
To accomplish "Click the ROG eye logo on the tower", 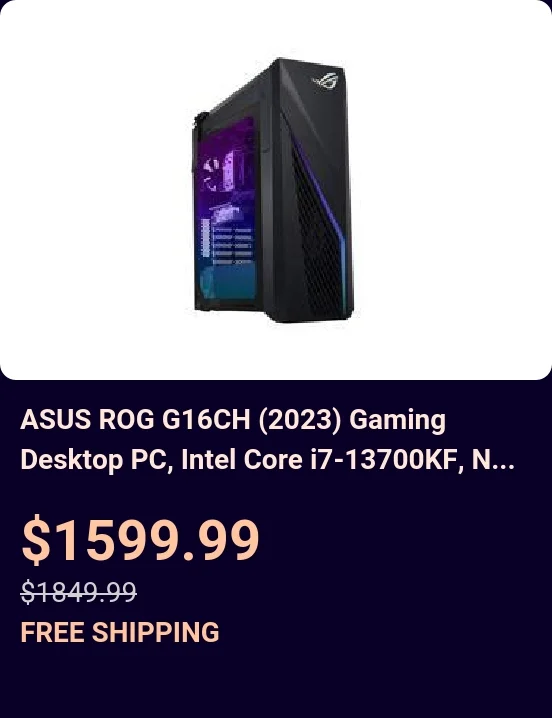I will tap(325, 81).
